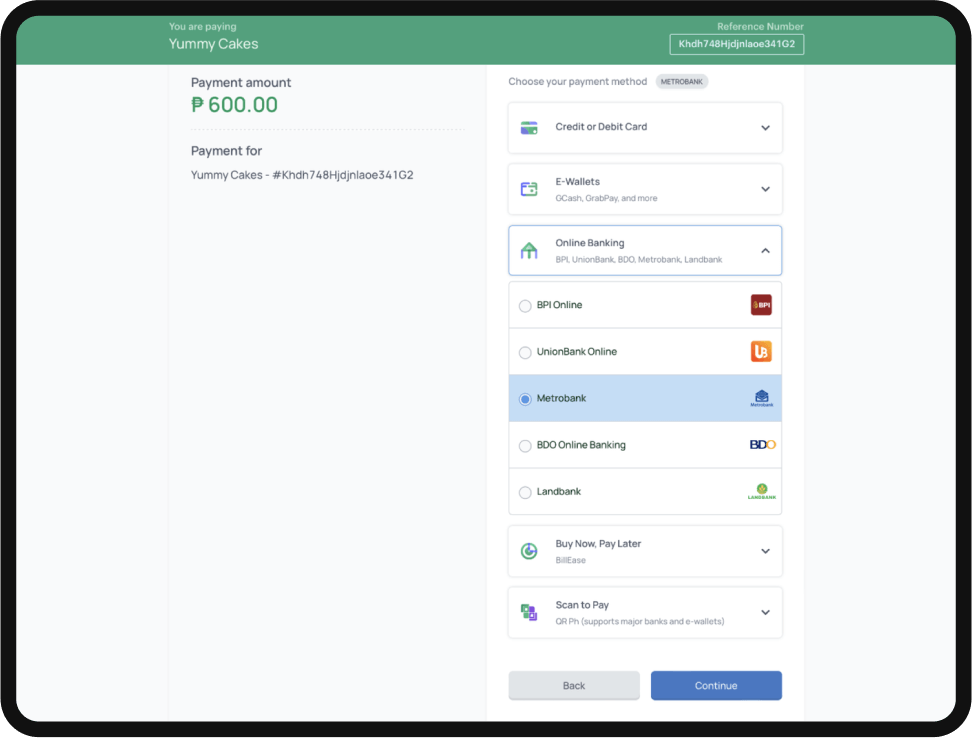The image size is (972, 738).
Task: Expand the E-Wallets section chevron
Action: coord(766,189)
